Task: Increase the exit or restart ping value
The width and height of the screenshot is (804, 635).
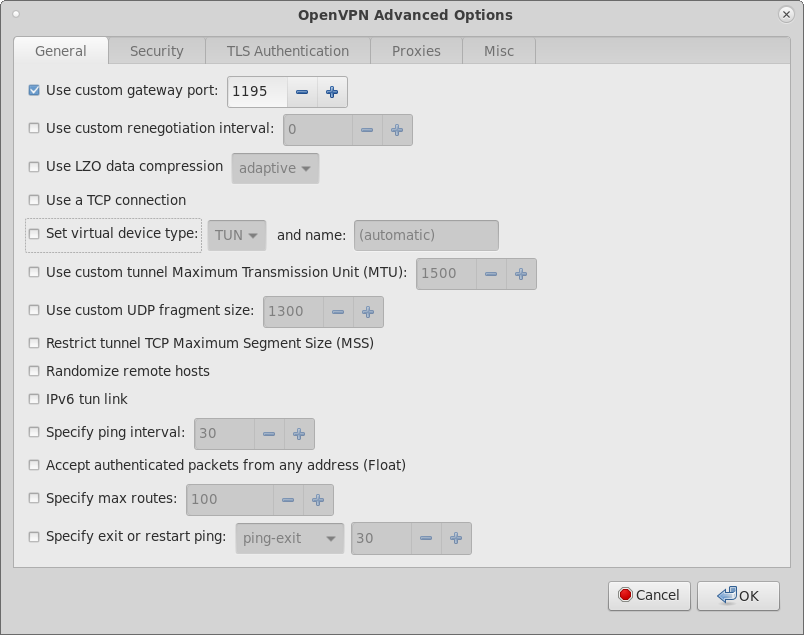Action: pyautogui.click(x=456, y=538)
